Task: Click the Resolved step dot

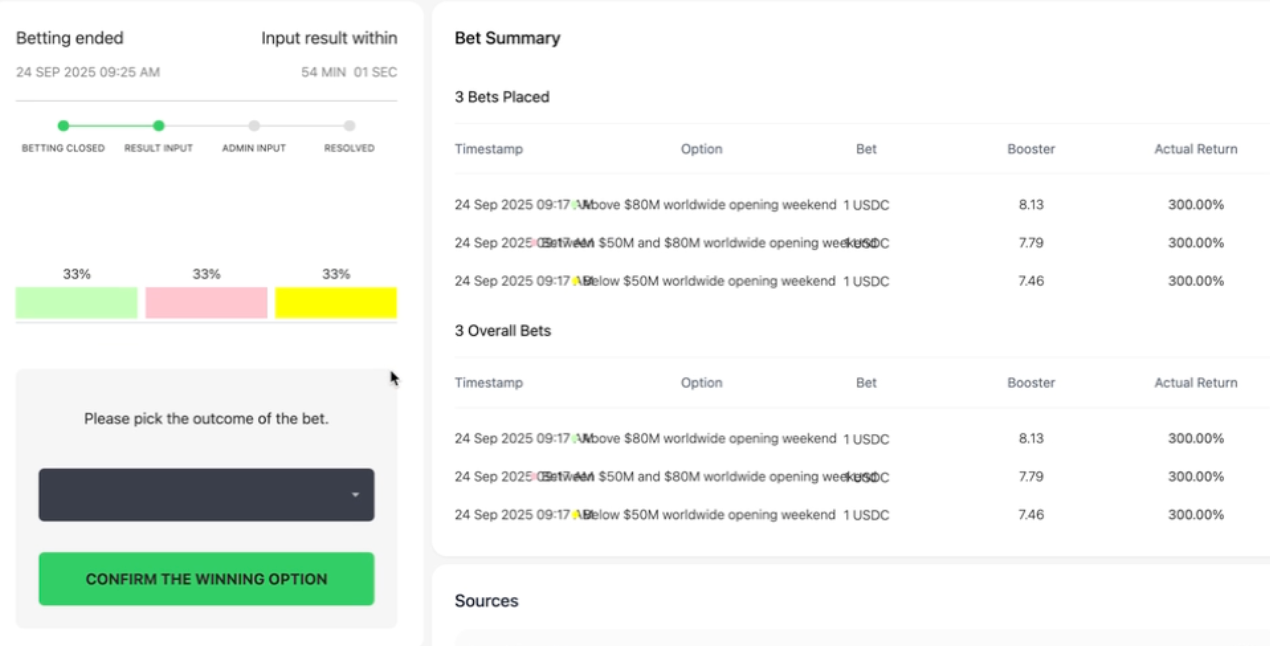Action: (349, 126)
